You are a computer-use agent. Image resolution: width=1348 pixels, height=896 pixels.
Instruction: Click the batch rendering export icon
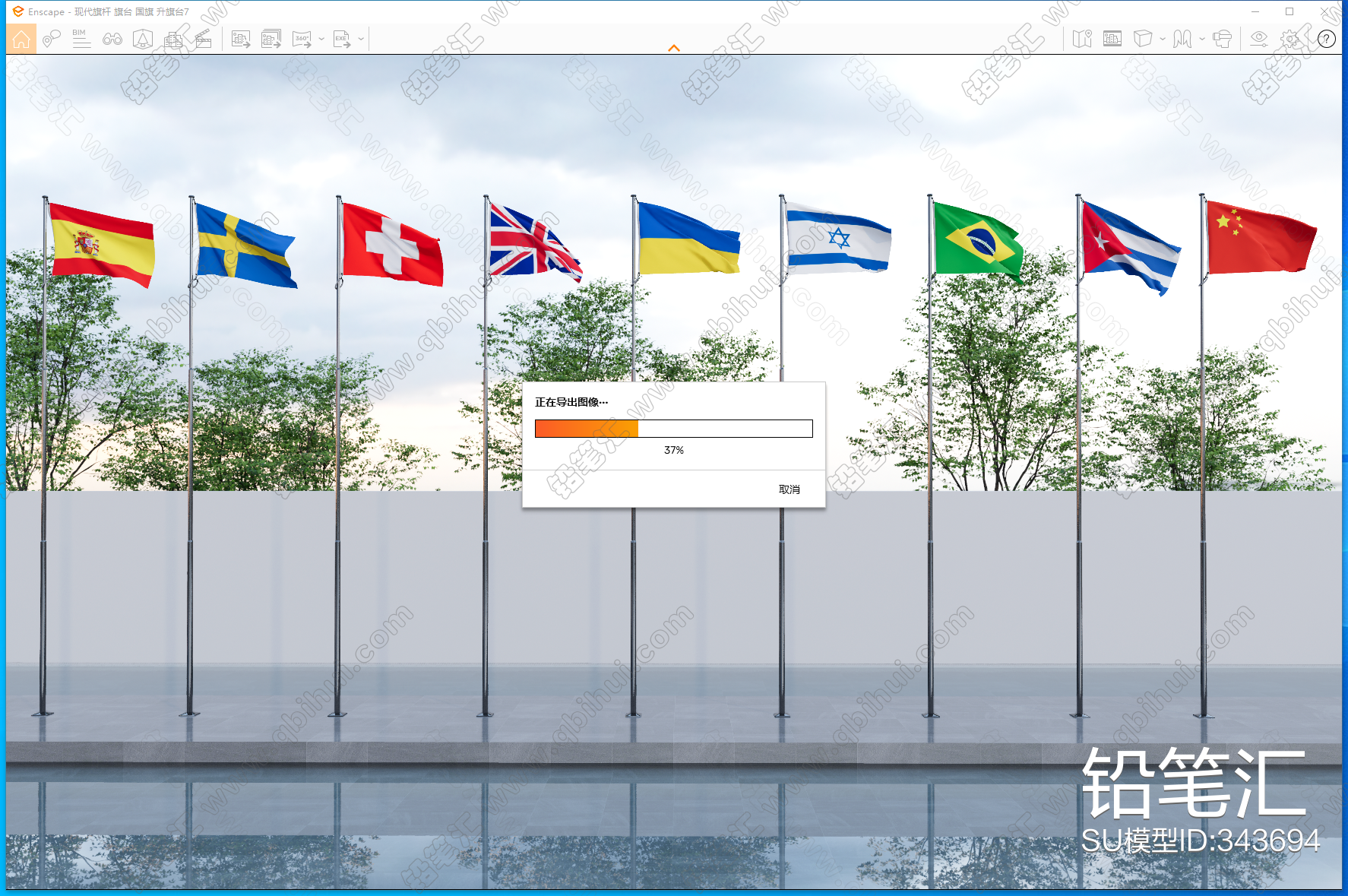pyautogui.click(x=271, y=39)
